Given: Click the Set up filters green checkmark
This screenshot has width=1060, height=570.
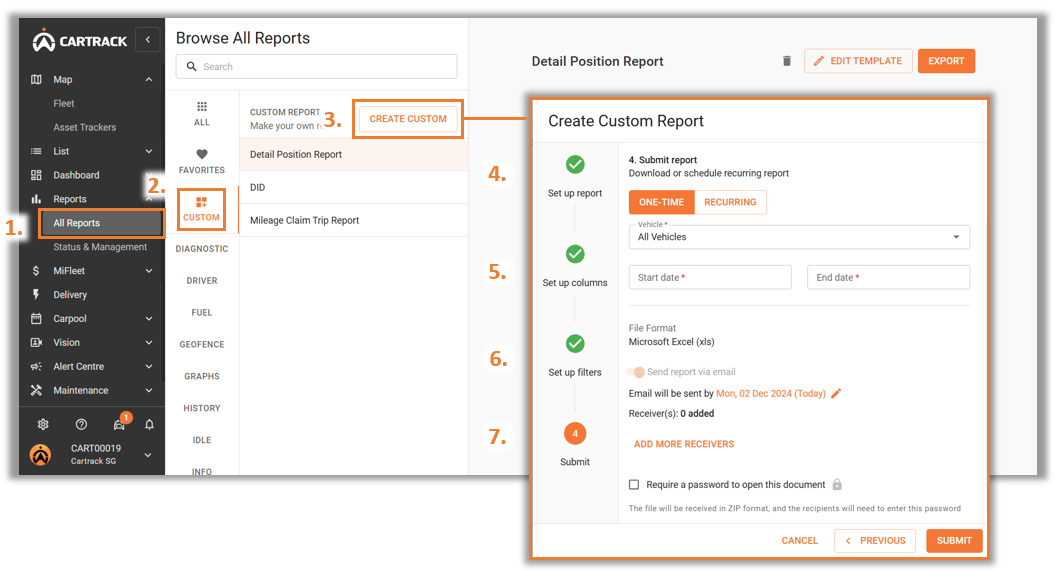Looking at the screenshot, I should point(575,343).
